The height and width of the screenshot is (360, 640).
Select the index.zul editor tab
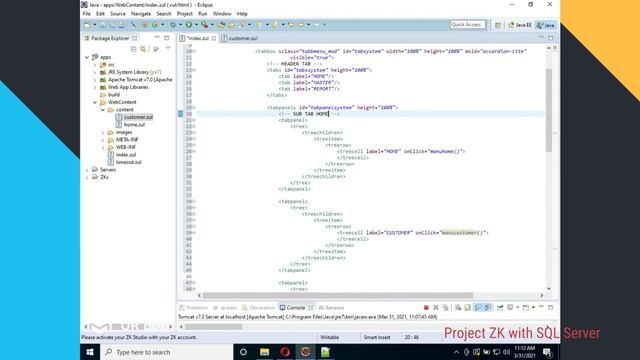pyautogui.click(x=198, y=38)
